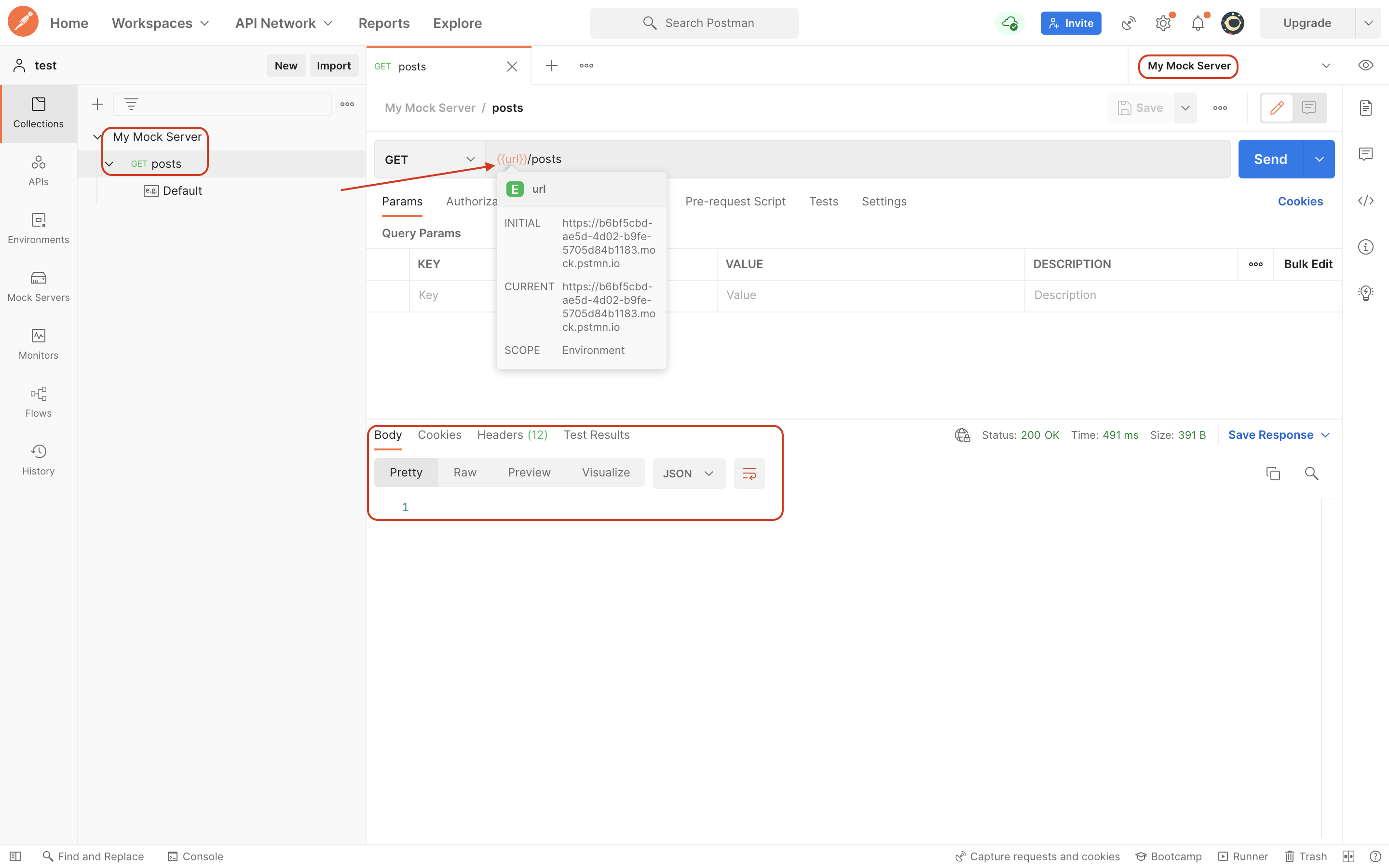Switch to the Tests tab
1389x868 pixels.
pyautogui.click(x=823, y=201)
